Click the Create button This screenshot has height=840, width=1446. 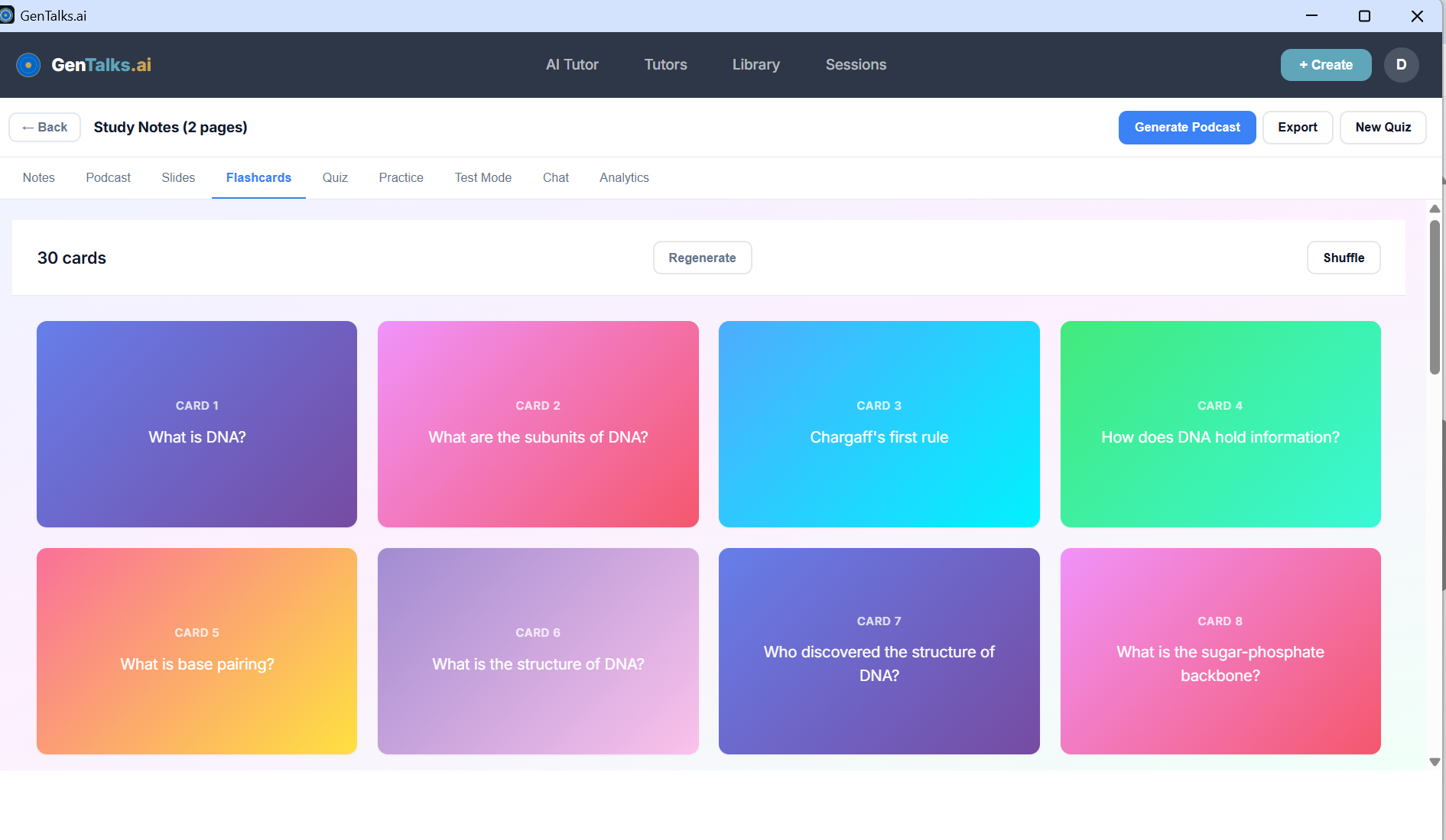(1325, 65)
